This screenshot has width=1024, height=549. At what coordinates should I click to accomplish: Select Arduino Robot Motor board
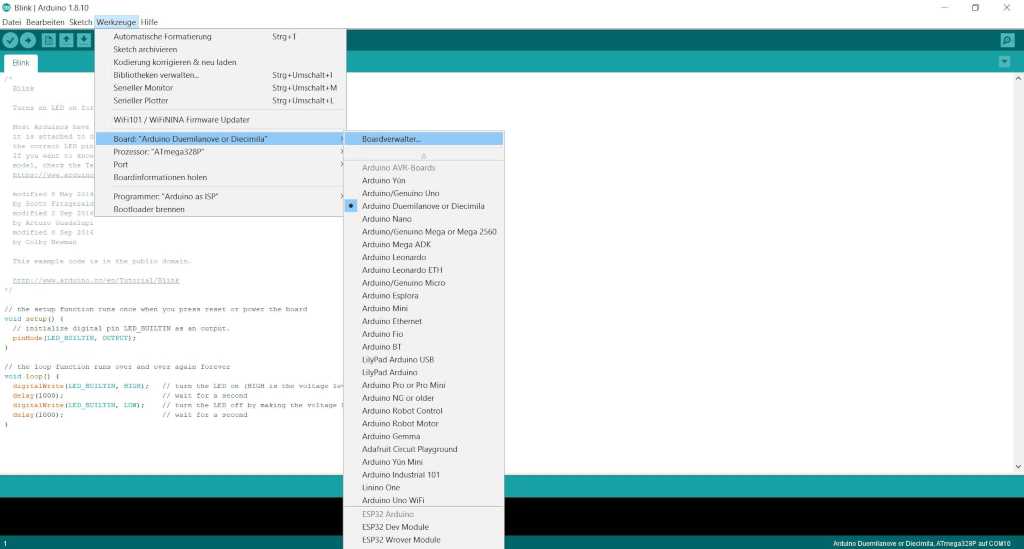click(x=424, y=424)
